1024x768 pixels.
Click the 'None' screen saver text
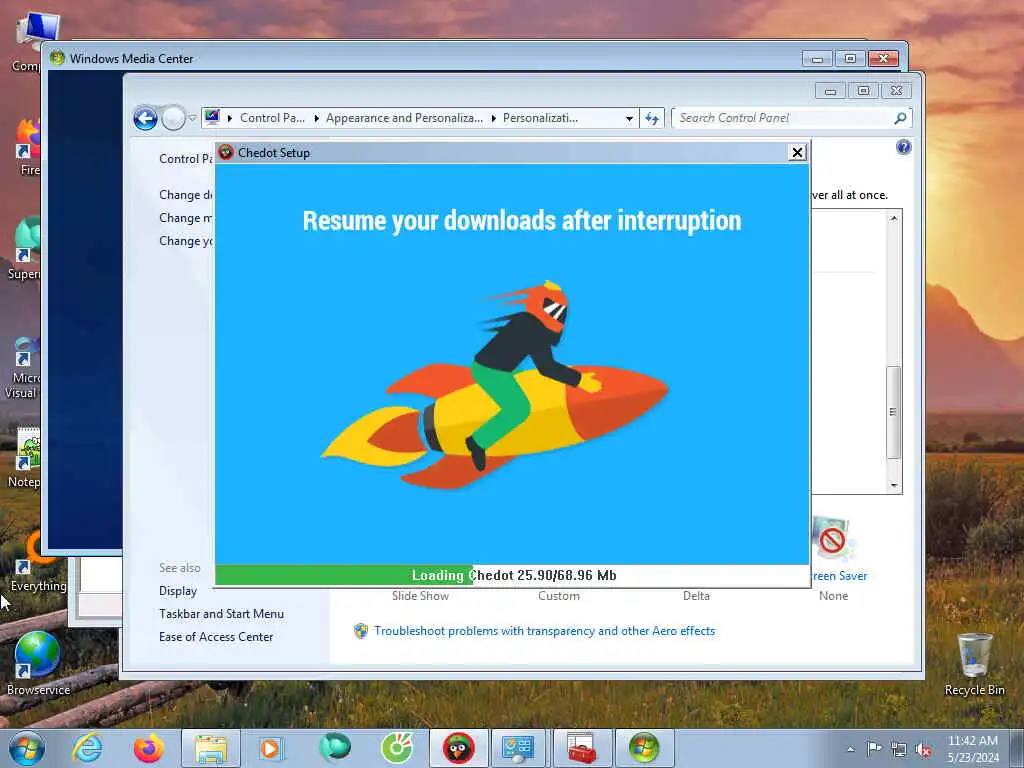(x=833, y=596)
